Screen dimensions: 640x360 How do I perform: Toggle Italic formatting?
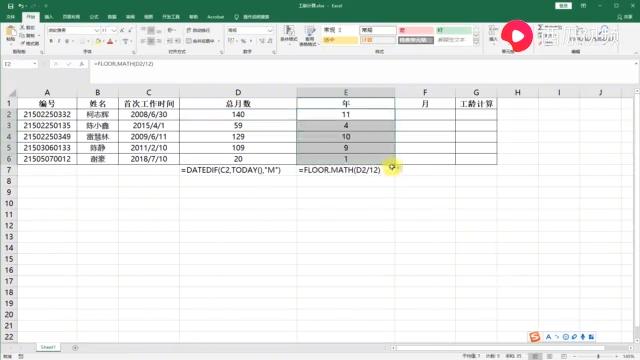[59, 41]
